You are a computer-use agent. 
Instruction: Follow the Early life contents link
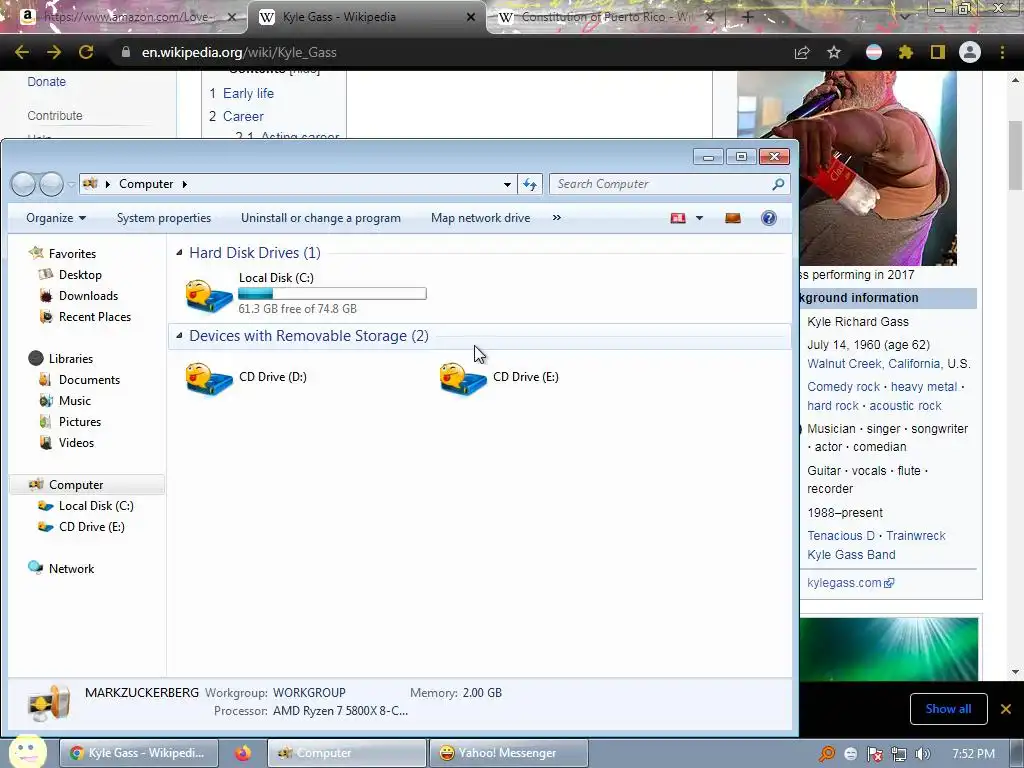pyautogui.click(x=248, y=93)
